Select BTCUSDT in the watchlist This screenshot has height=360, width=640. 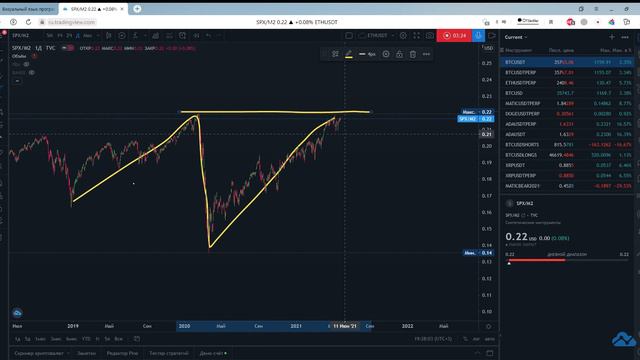568,62
